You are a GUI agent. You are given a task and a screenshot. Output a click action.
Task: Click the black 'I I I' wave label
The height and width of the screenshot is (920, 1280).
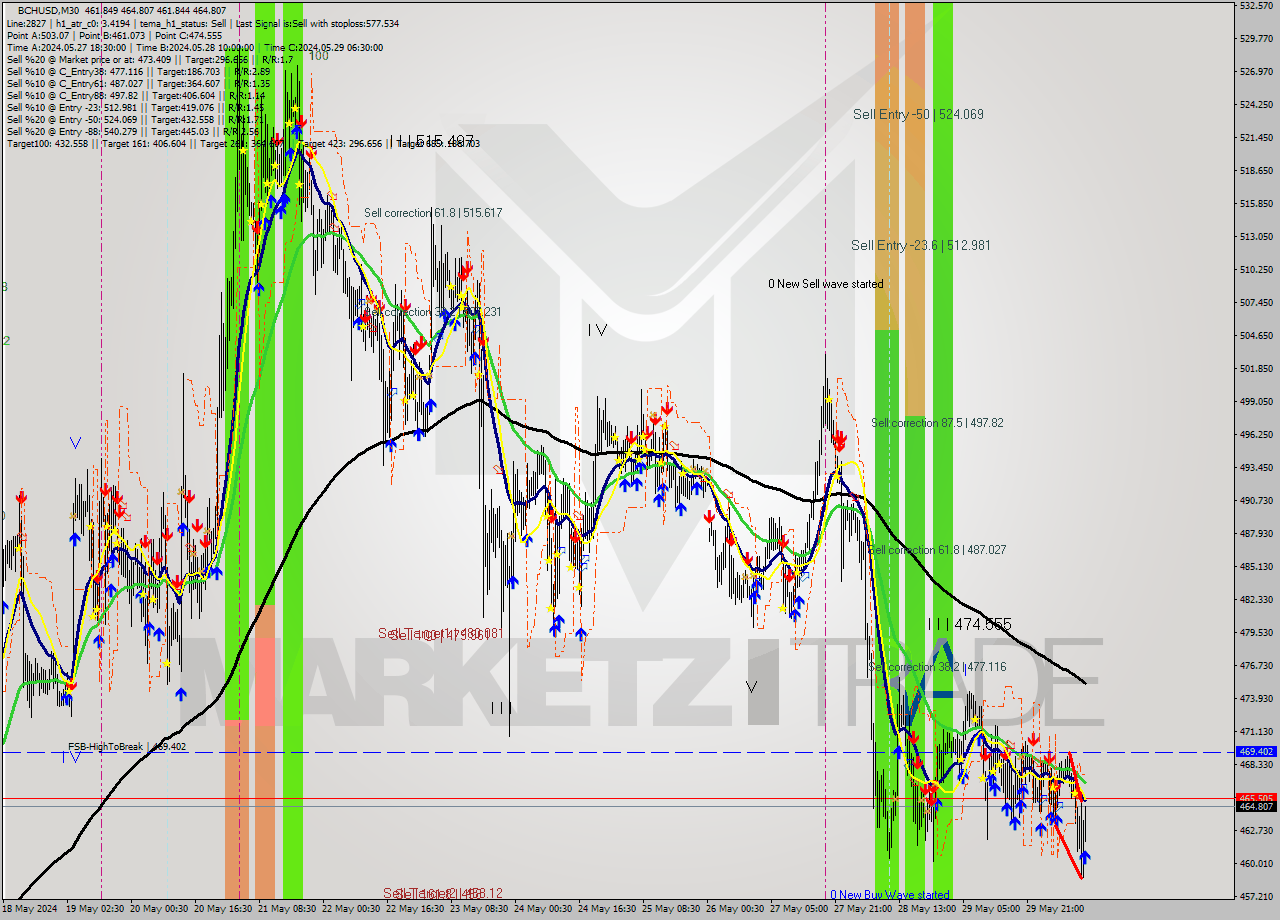[501, 707]
